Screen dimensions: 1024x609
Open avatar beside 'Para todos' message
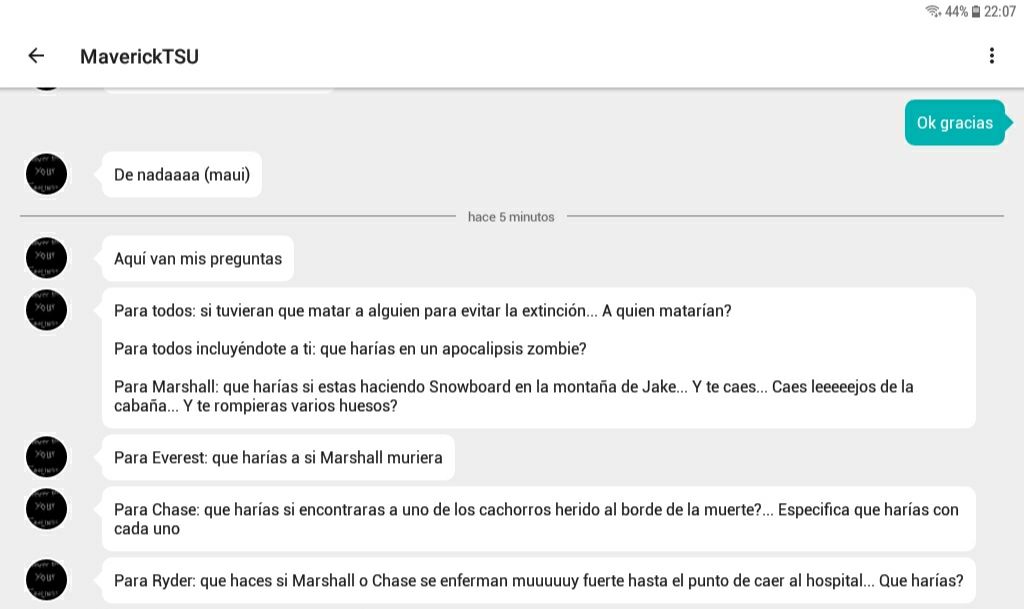tap(46, 309)
